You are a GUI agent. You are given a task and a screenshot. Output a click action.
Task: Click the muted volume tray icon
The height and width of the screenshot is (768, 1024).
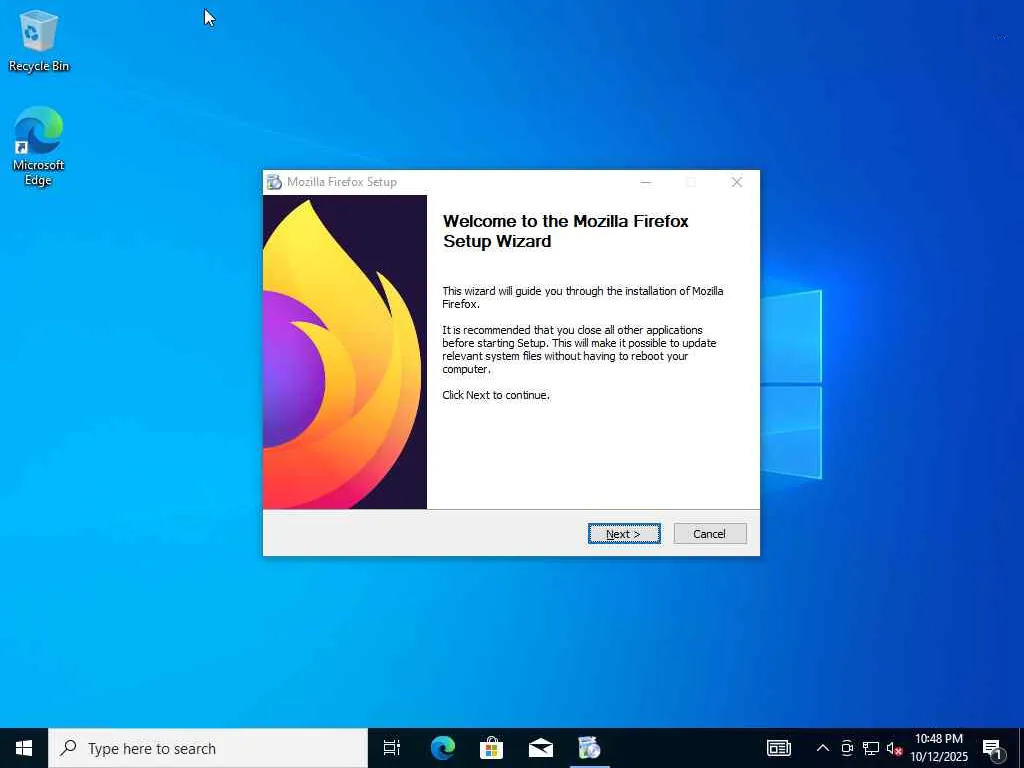click(x=894, y=748)
